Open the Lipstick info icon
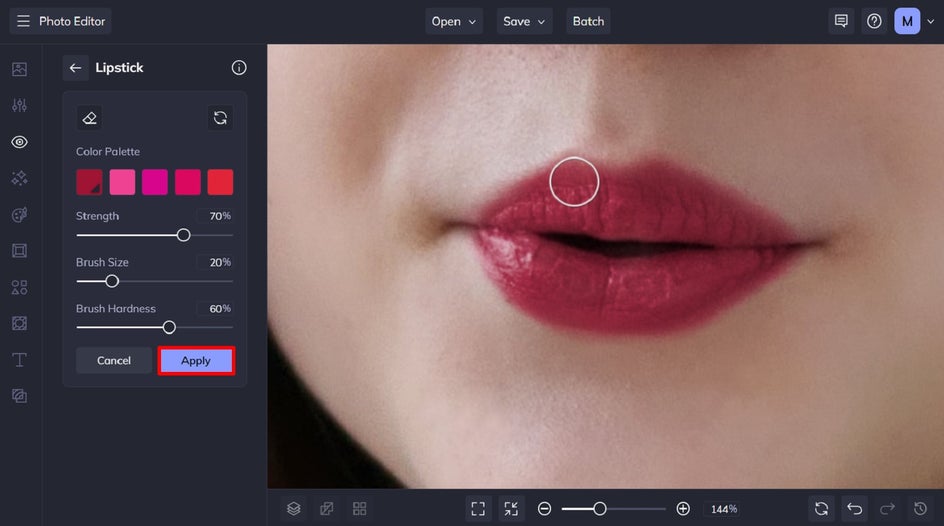Viewport: 944px width, 526px height. click(239, 68)
